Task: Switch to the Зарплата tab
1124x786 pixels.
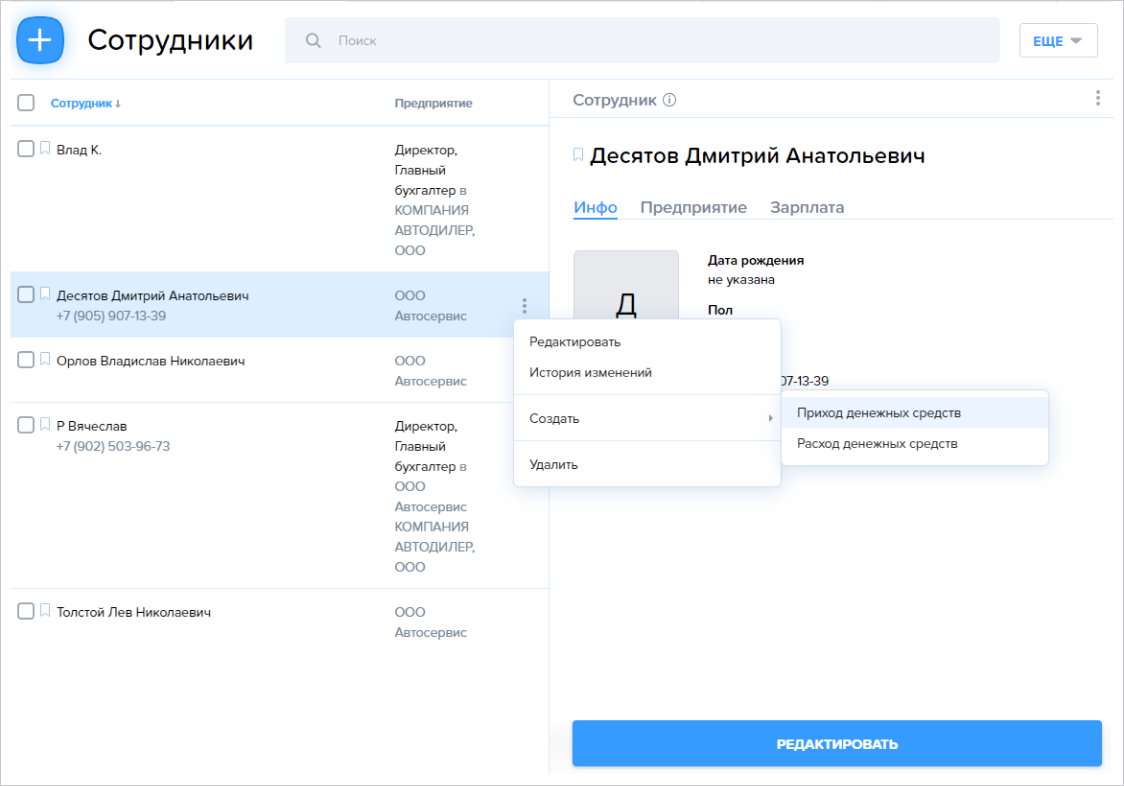Action: click(x=806, y=207)
